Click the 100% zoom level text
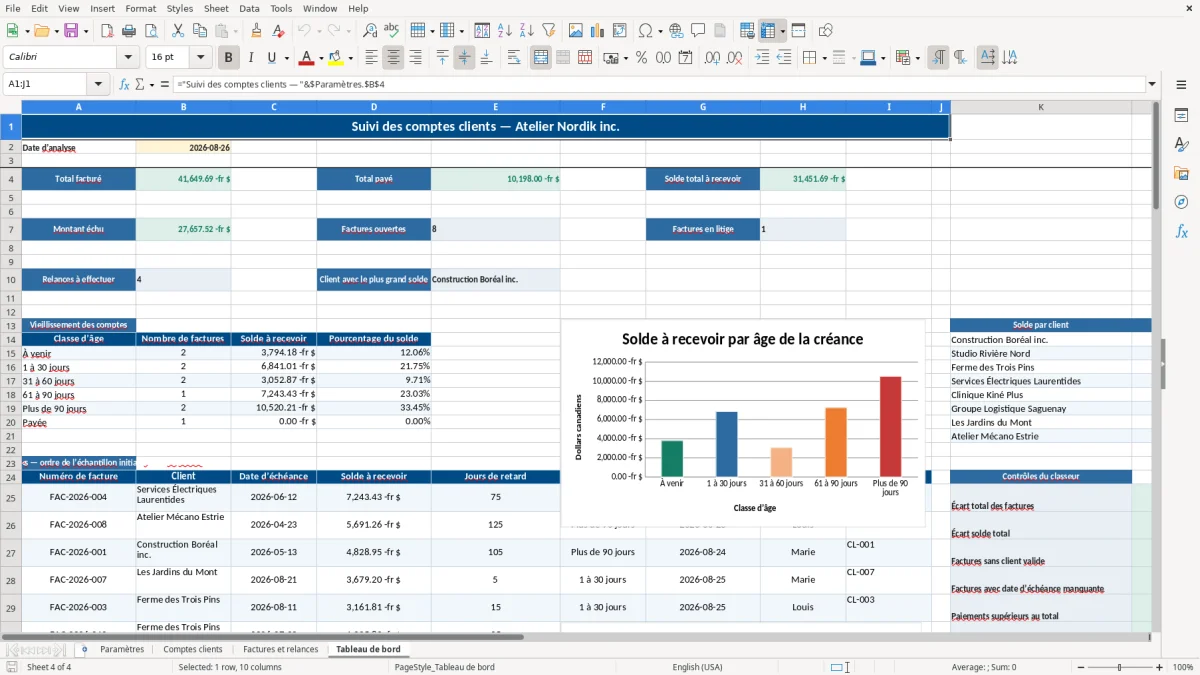The height and width of the screenshot is (675, 1200). coord(1183,667)
